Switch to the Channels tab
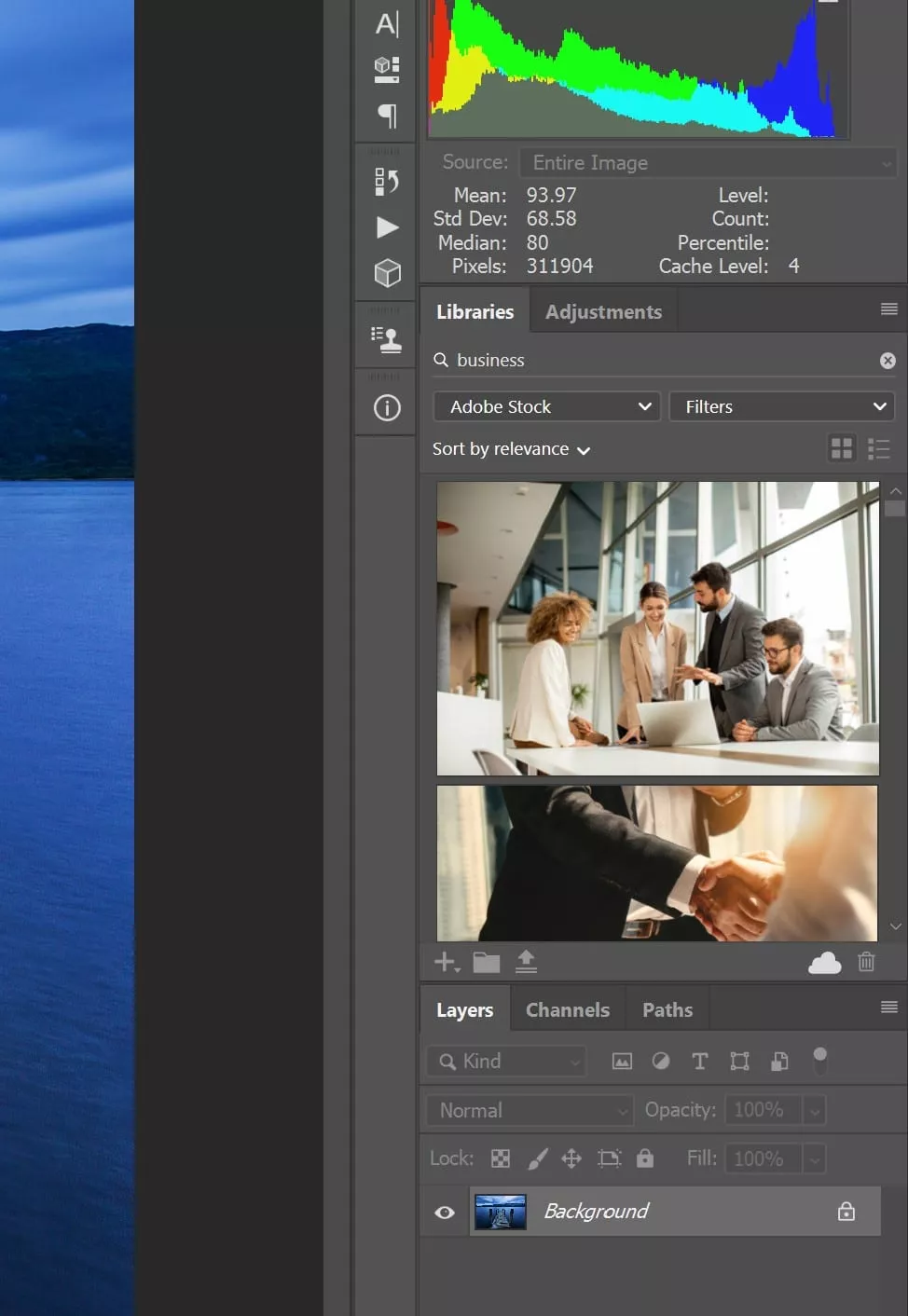 (568, 1010)
